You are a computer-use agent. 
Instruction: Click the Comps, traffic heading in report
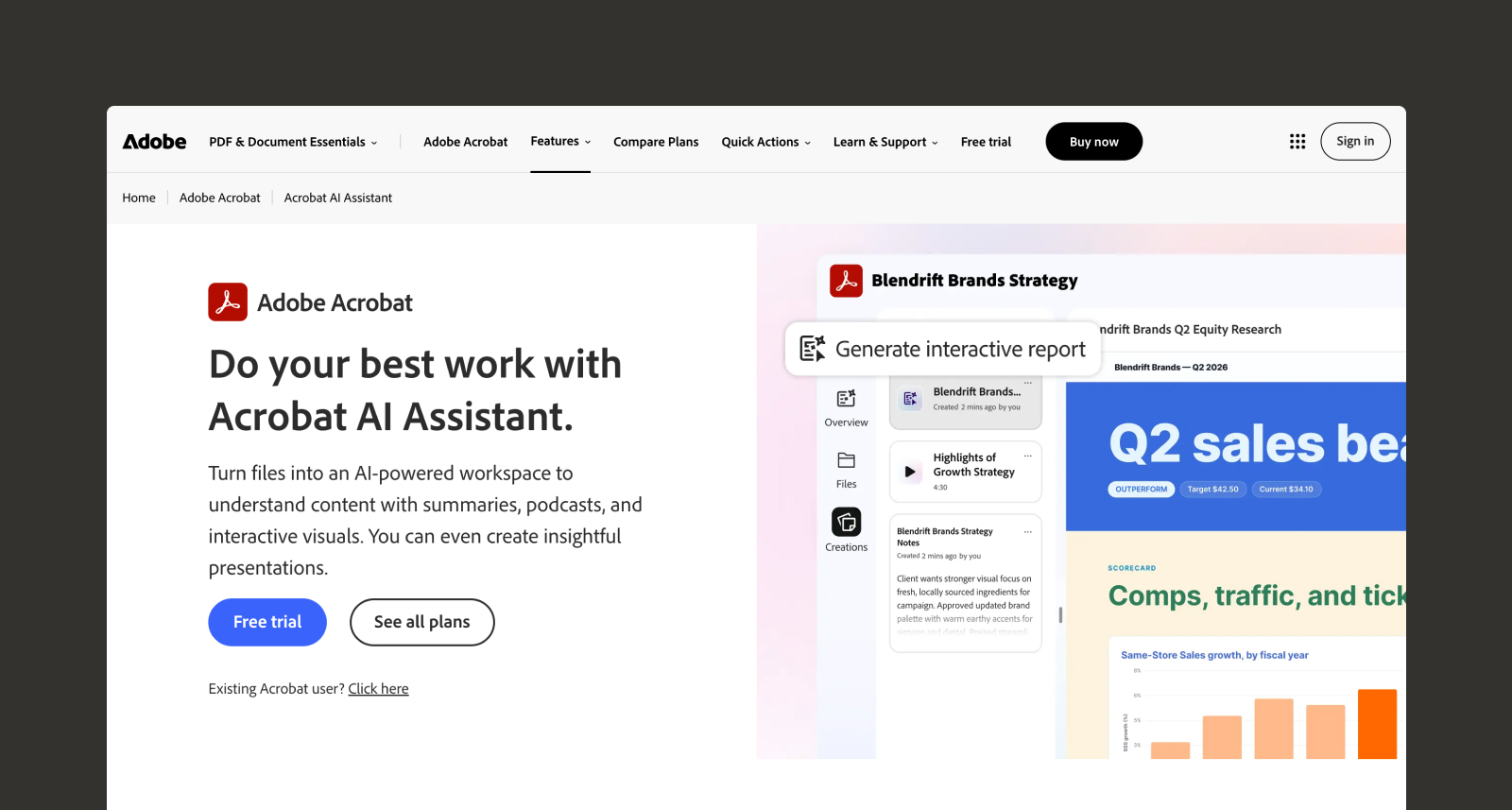coord(1257,595)
